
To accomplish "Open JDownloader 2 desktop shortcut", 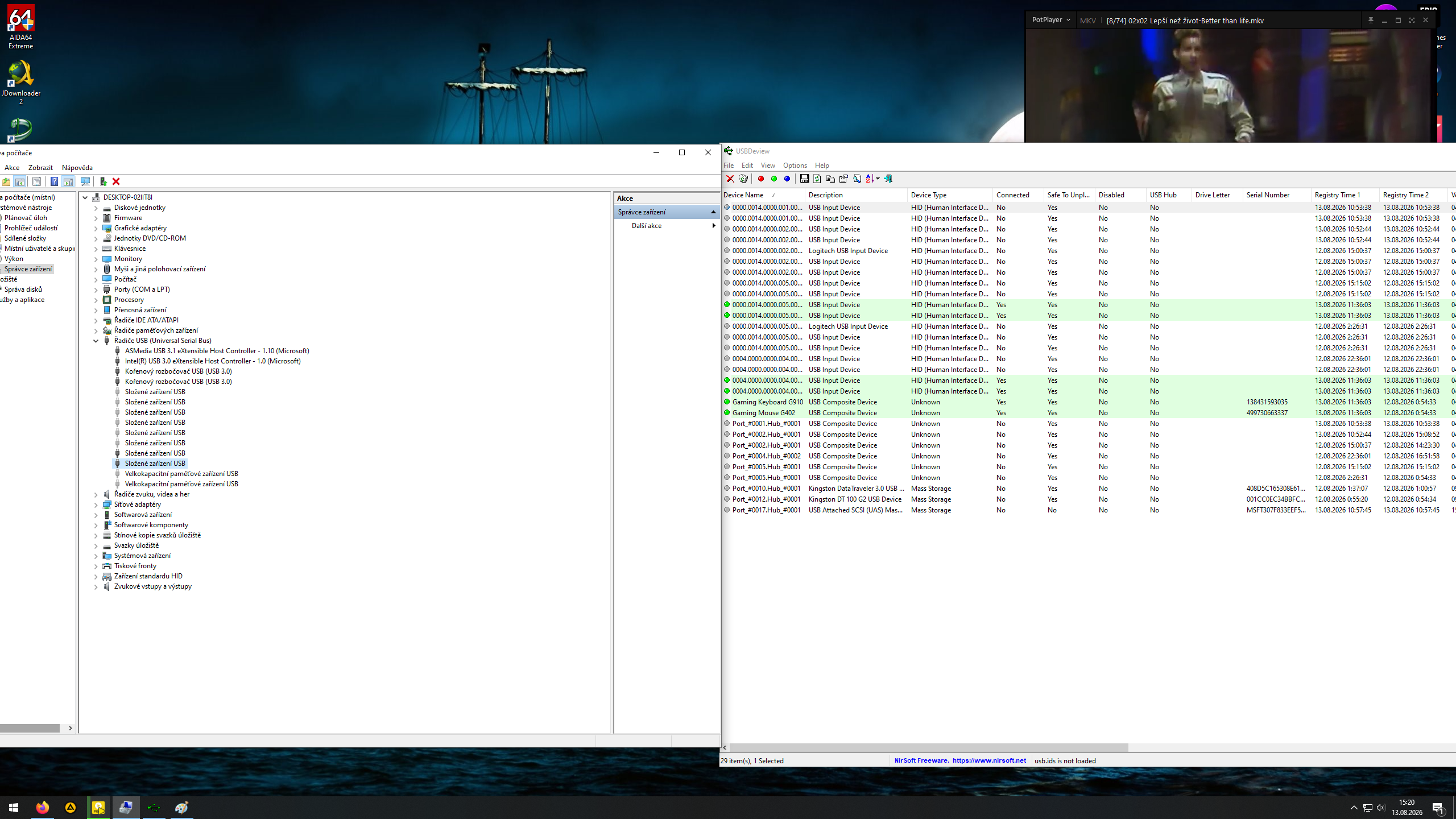I will tap(21, 83).
